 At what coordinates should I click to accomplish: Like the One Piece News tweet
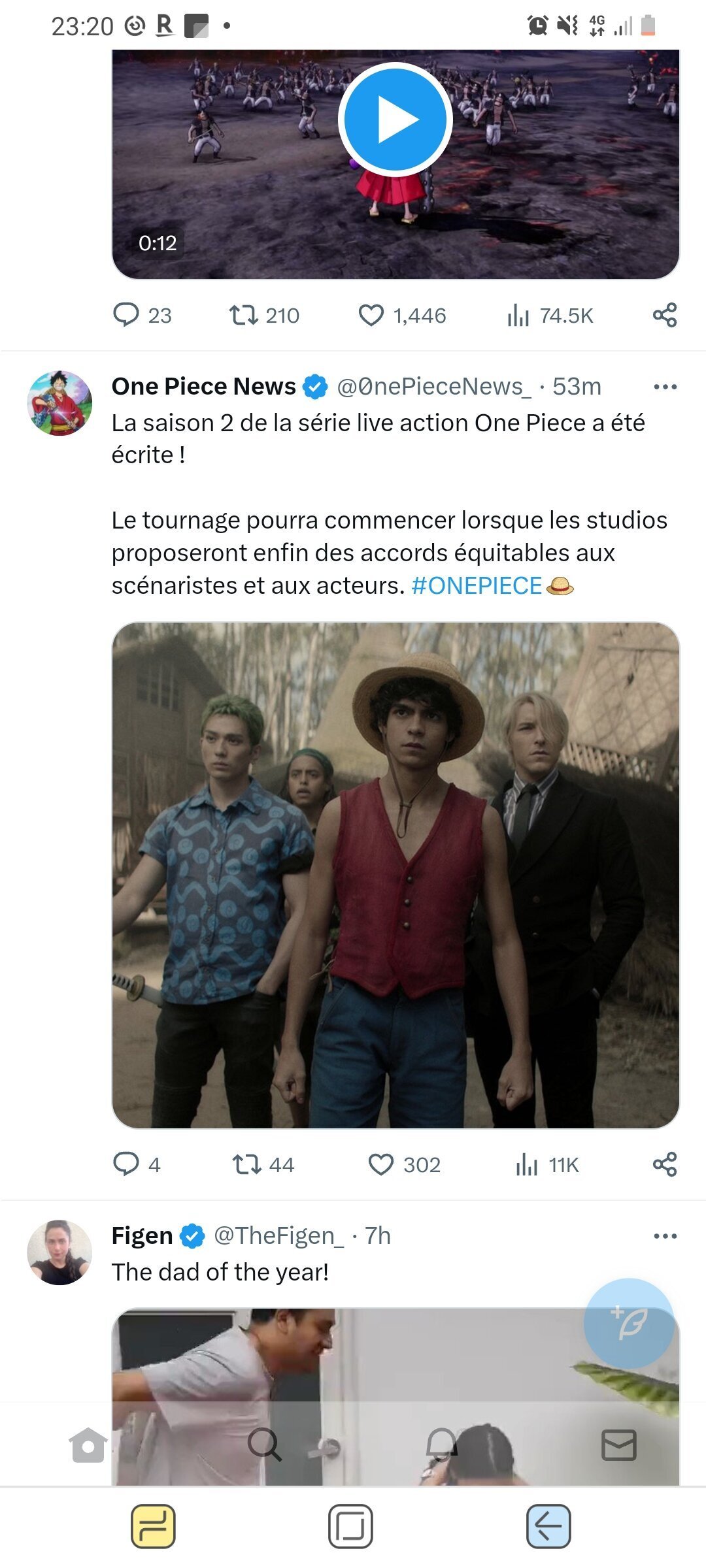point(404,1164)
